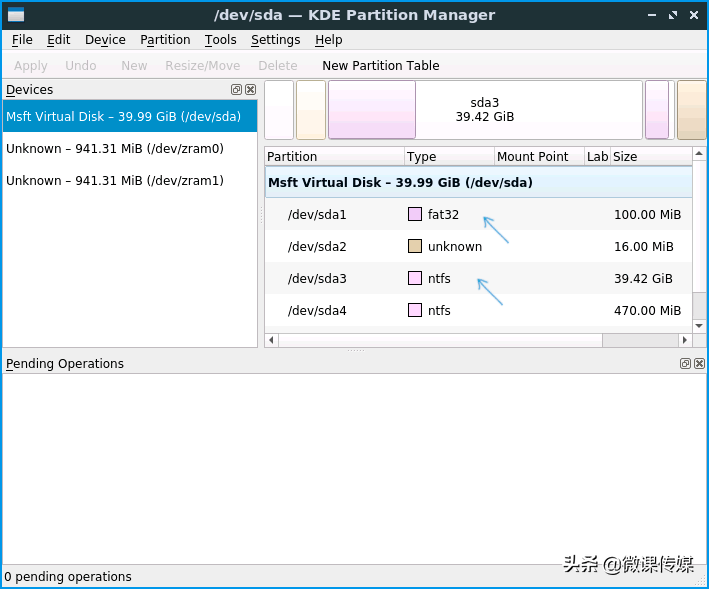
Task: Click the Undo toolbar button
Action: click(x=80, y=66)
